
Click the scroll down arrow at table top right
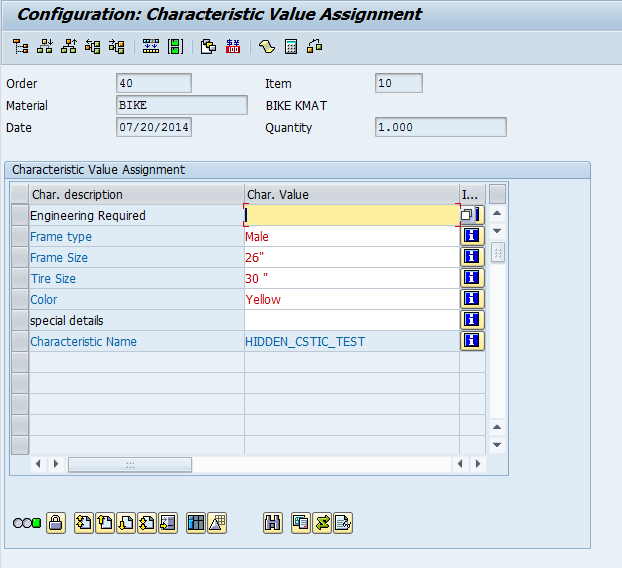497,231
